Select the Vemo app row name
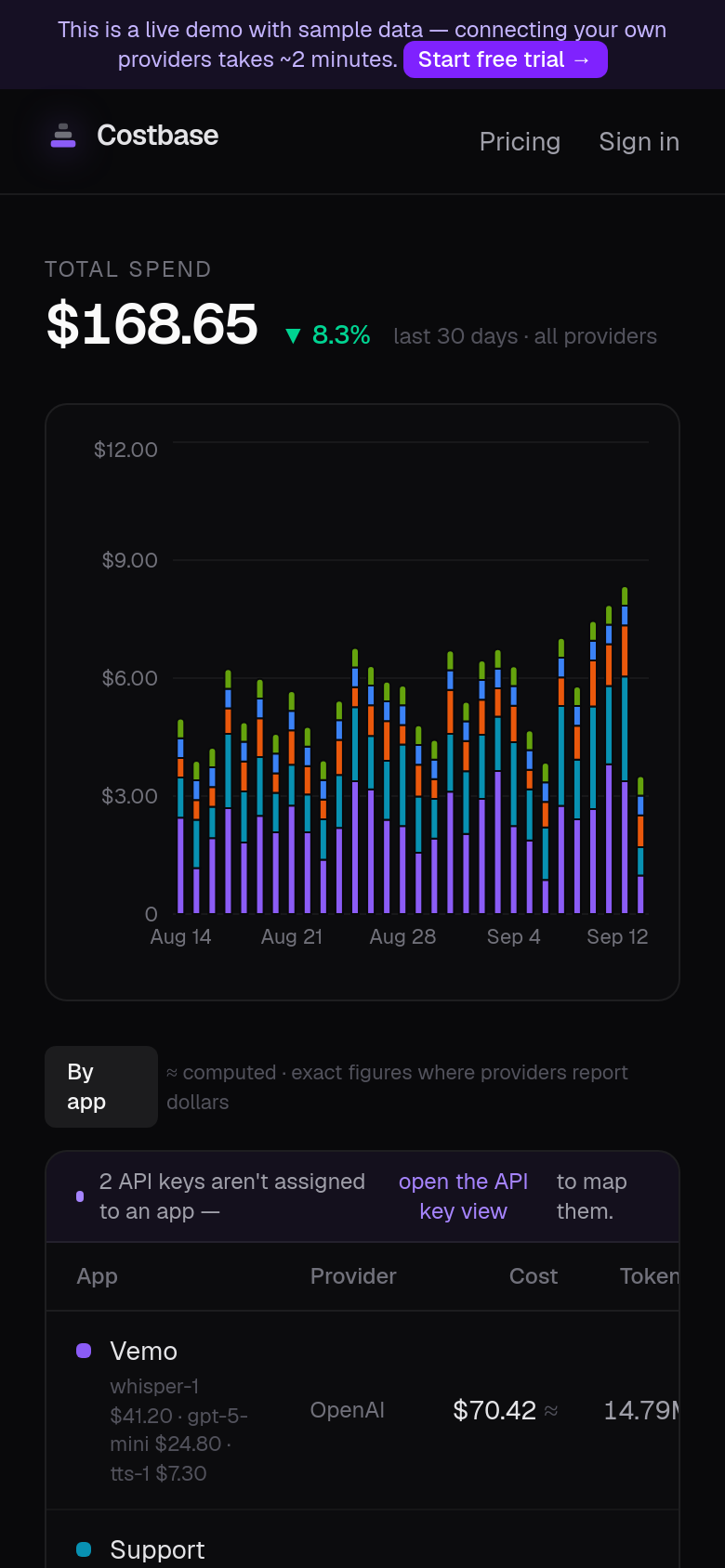 (x=143, y=1351)
